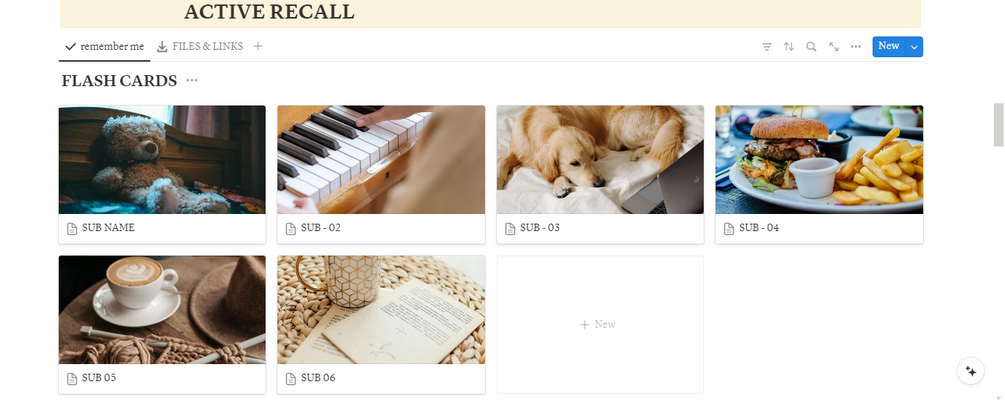Click the expand full-page arrows icon
Screen dimensions: 1005x402
click(x=834, y=47)
